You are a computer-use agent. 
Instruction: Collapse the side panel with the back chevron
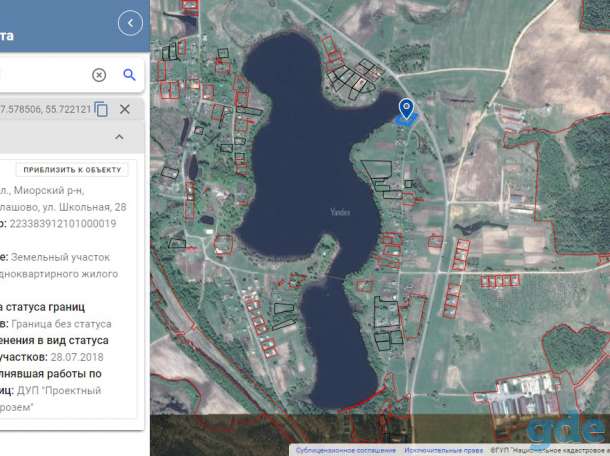[x=130, y=23]
